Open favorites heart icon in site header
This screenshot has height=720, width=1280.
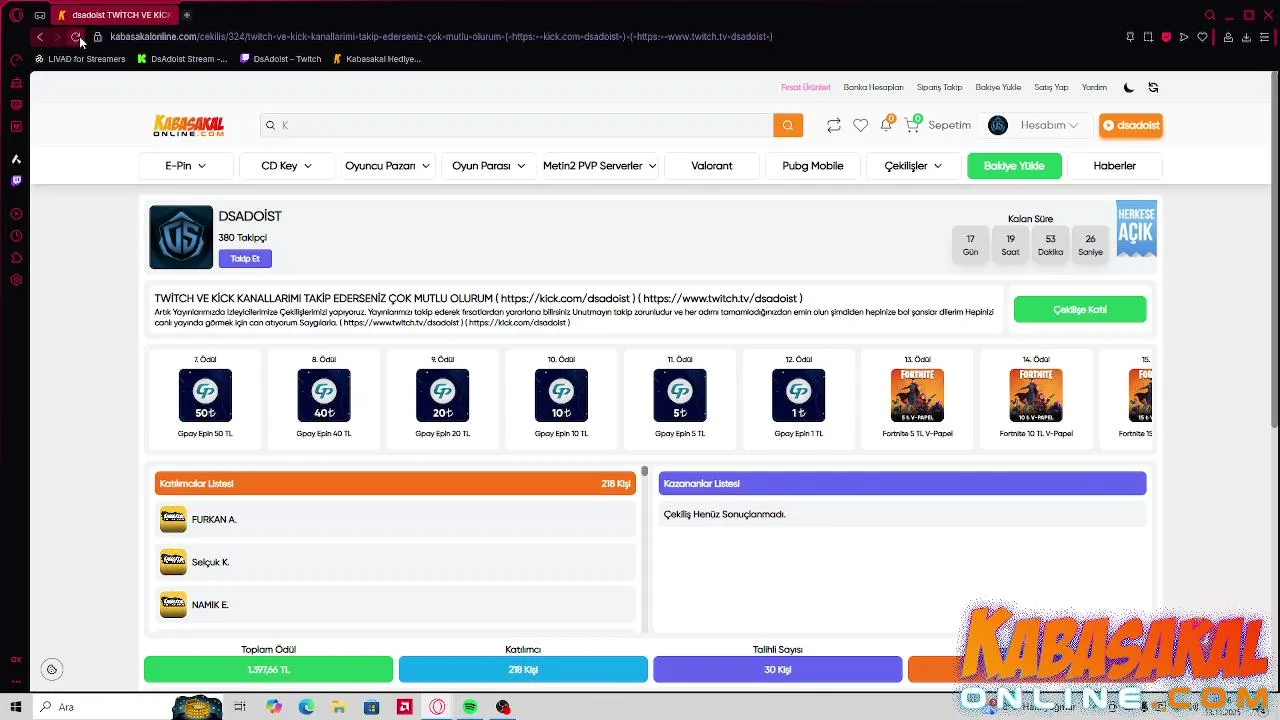860,125
